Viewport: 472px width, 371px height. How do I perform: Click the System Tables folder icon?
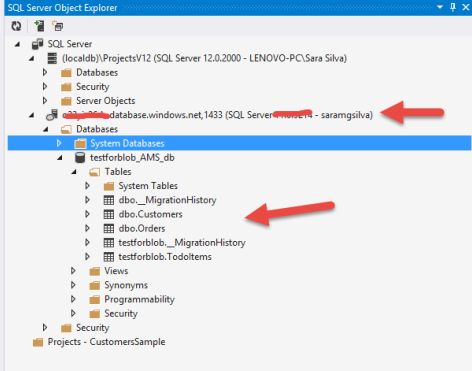pyautogui.click(x=109, y=186)
